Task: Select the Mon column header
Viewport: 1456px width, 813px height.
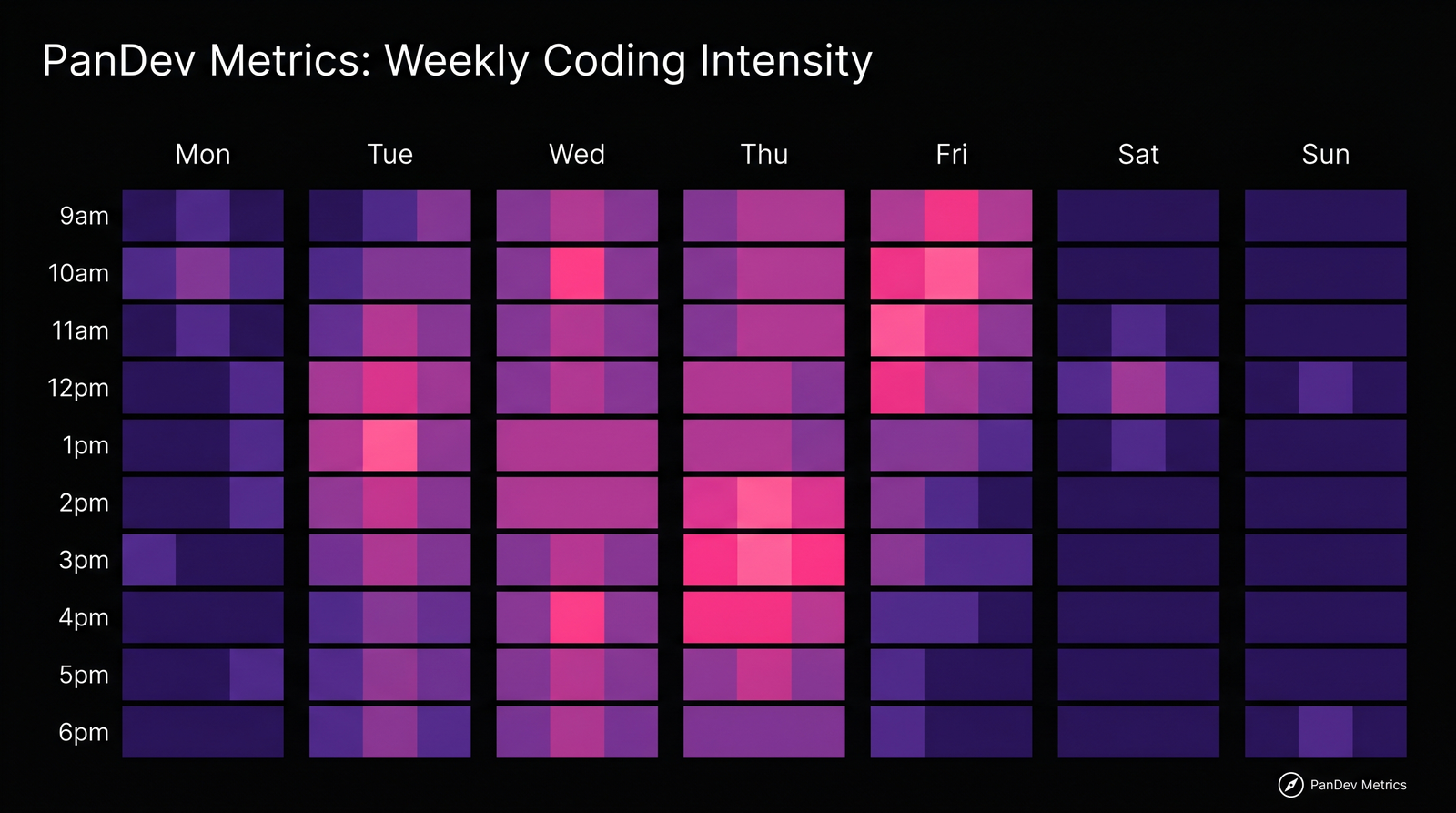Action: tap(203, 155)
